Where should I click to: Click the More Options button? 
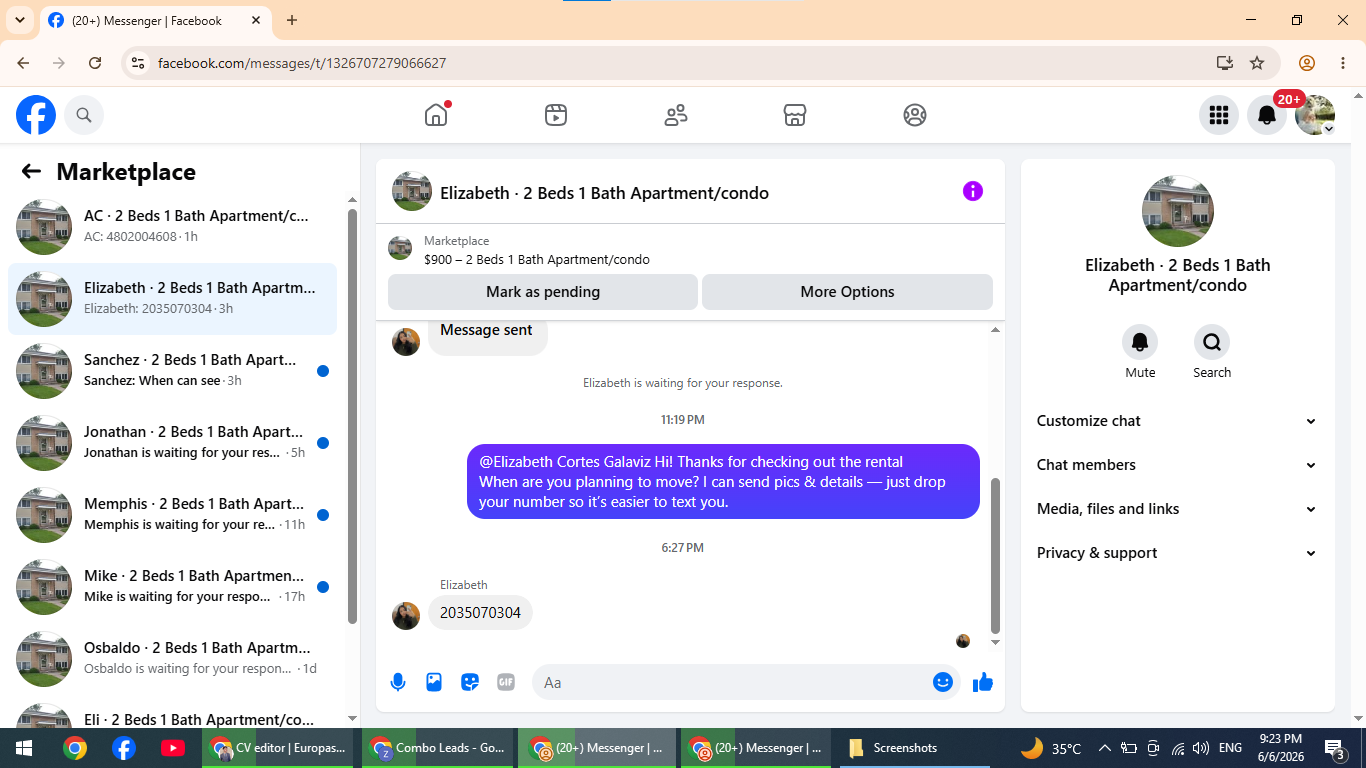click(847, 292)
